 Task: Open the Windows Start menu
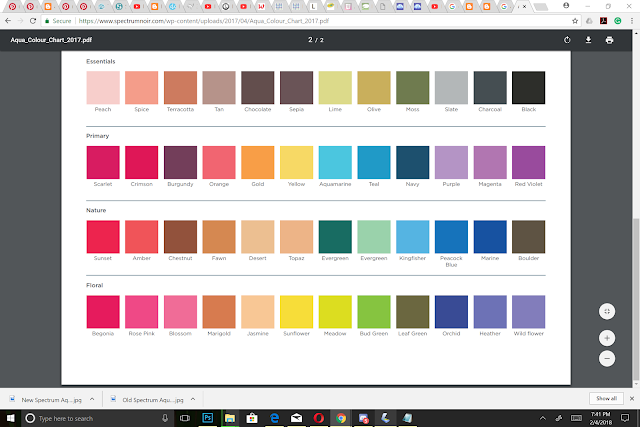tap(11, 418)
